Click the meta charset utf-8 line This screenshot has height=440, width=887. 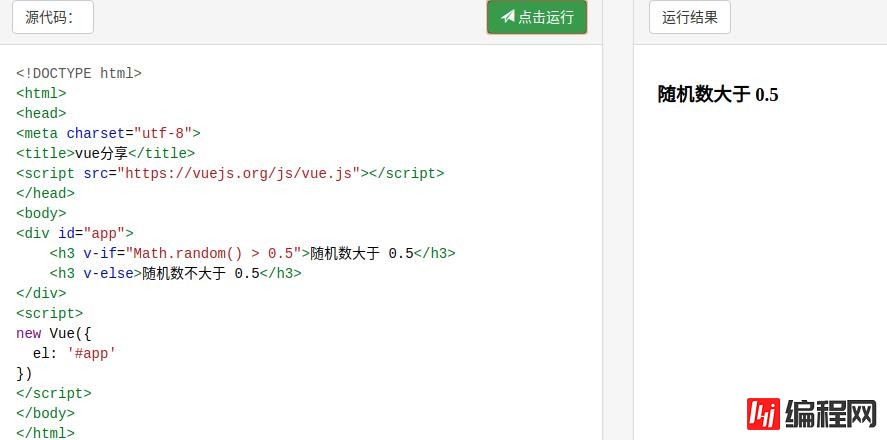pos(108,133)
